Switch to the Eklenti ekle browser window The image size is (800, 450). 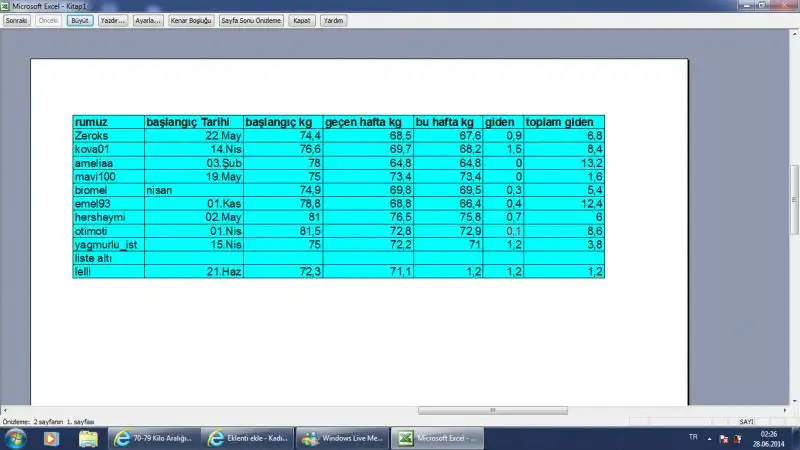[246, 438]
